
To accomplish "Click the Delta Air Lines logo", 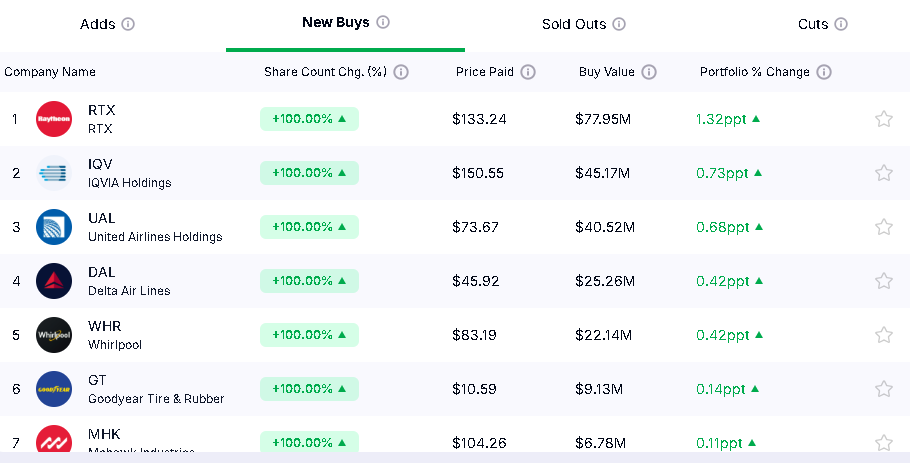I will (54, 281).
